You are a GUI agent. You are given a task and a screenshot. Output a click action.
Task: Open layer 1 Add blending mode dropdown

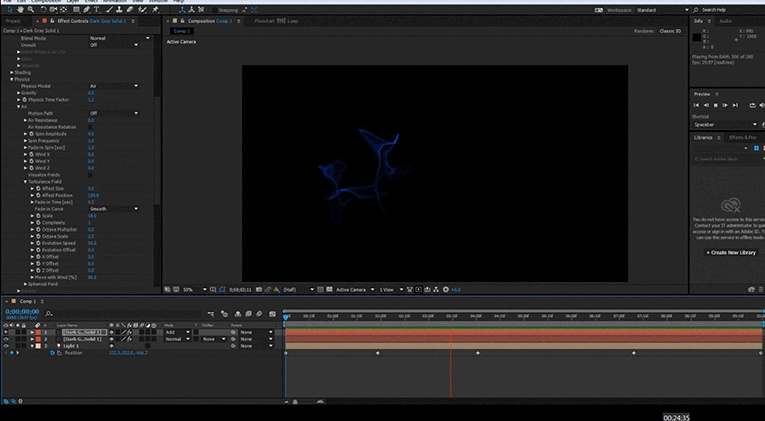pyautogui.click(x=177, y=332)
